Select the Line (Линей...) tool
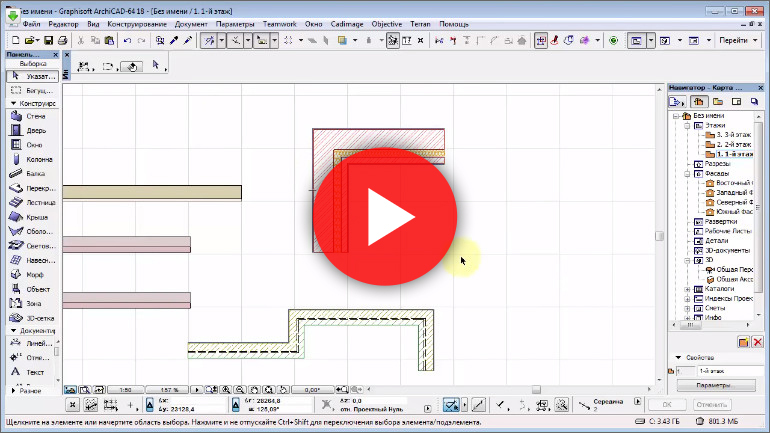Viewport: 770px width, 433px height. pos(31,343)
